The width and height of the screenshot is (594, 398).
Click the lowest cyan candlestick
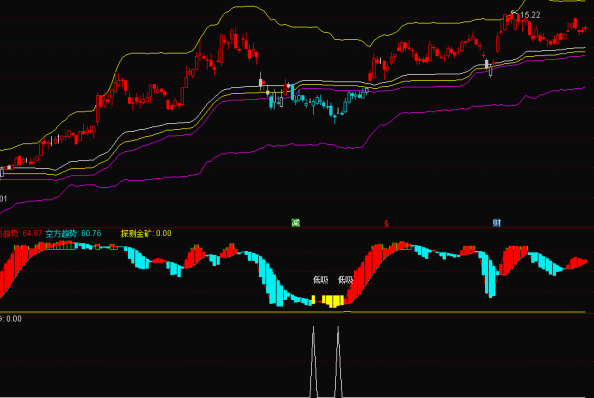[x=335, y=116]
